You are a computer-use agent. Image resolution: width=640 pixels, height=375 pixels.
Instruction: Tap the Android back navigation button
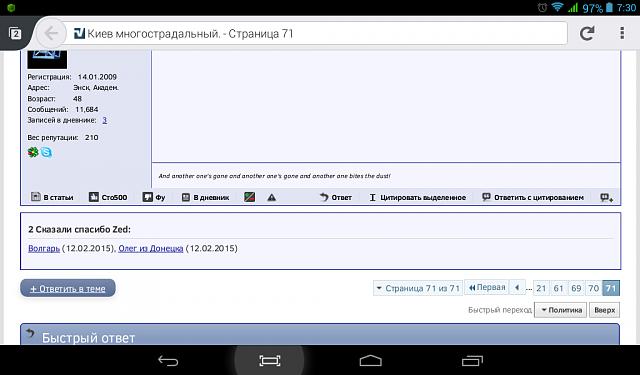168,361
